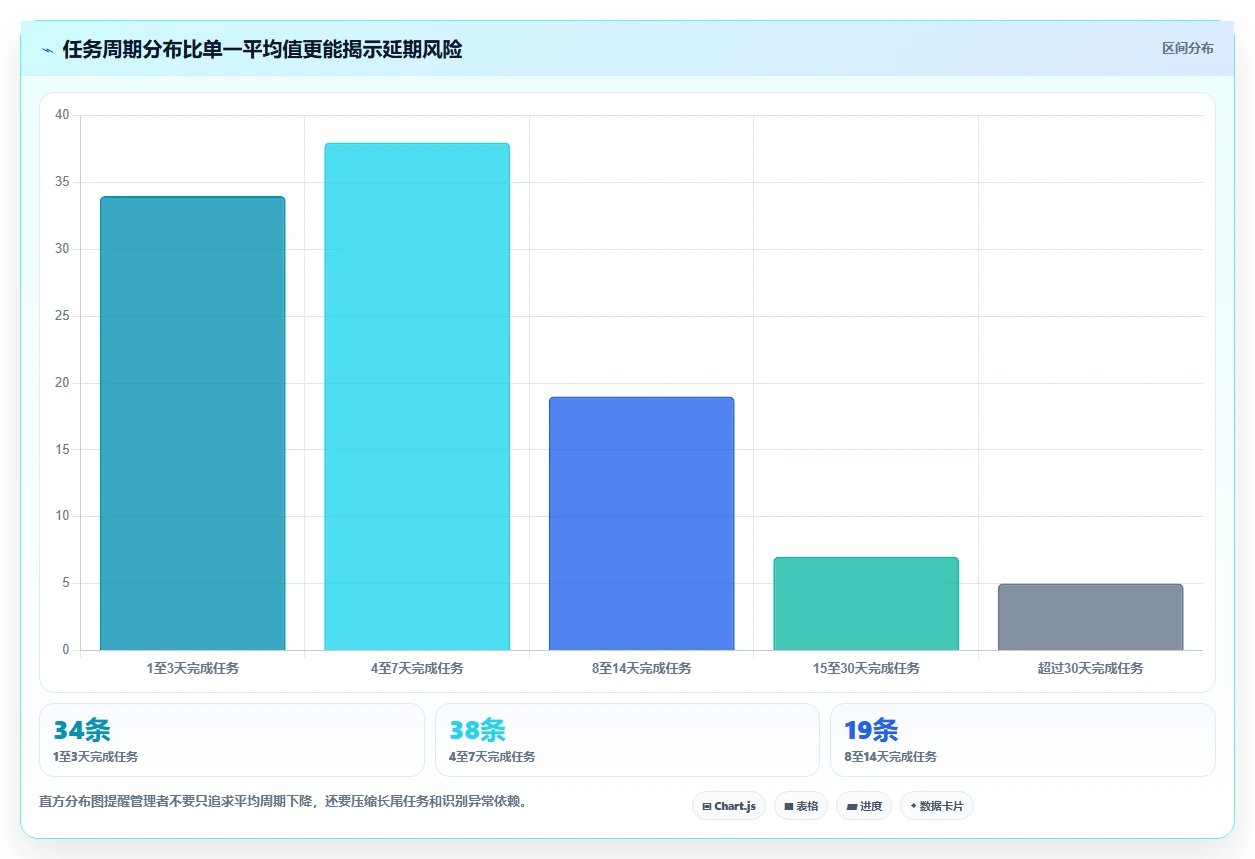Click x-axis label 8至14天完成任务
This screenshot has width=1255, height=859.
[x=642, y=668]
